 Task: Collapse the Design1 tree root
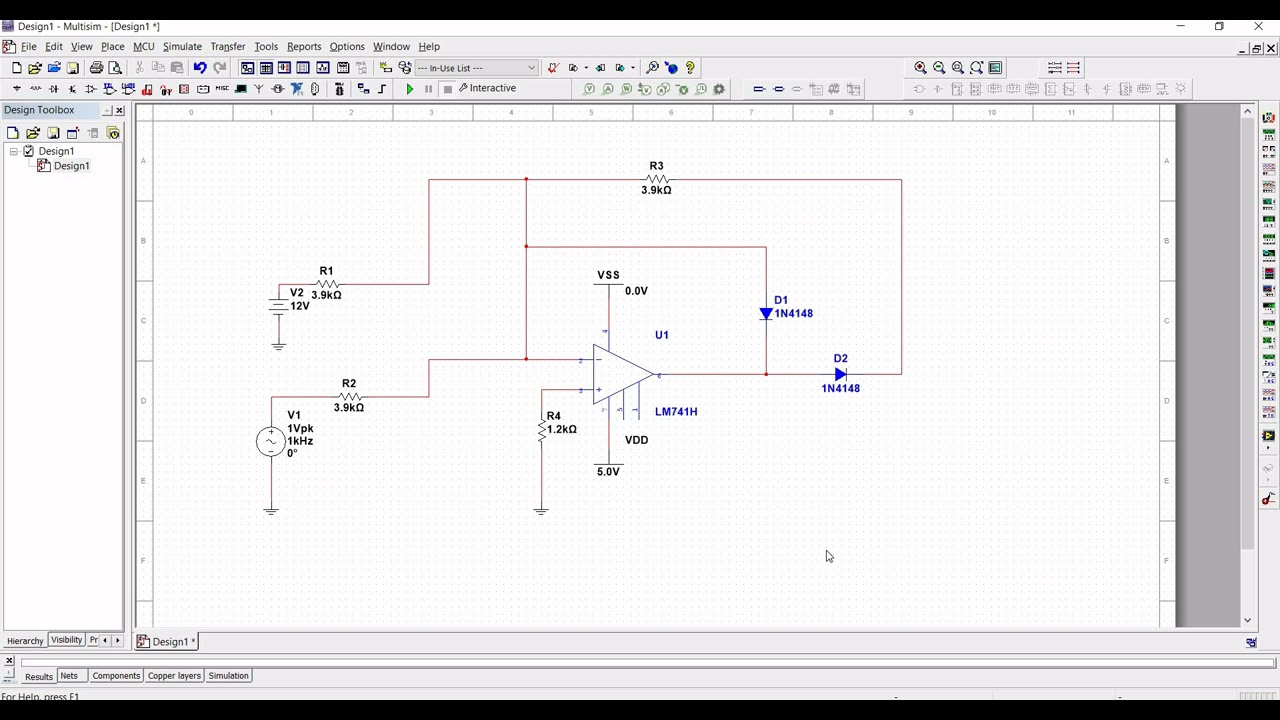coord(14,151)
